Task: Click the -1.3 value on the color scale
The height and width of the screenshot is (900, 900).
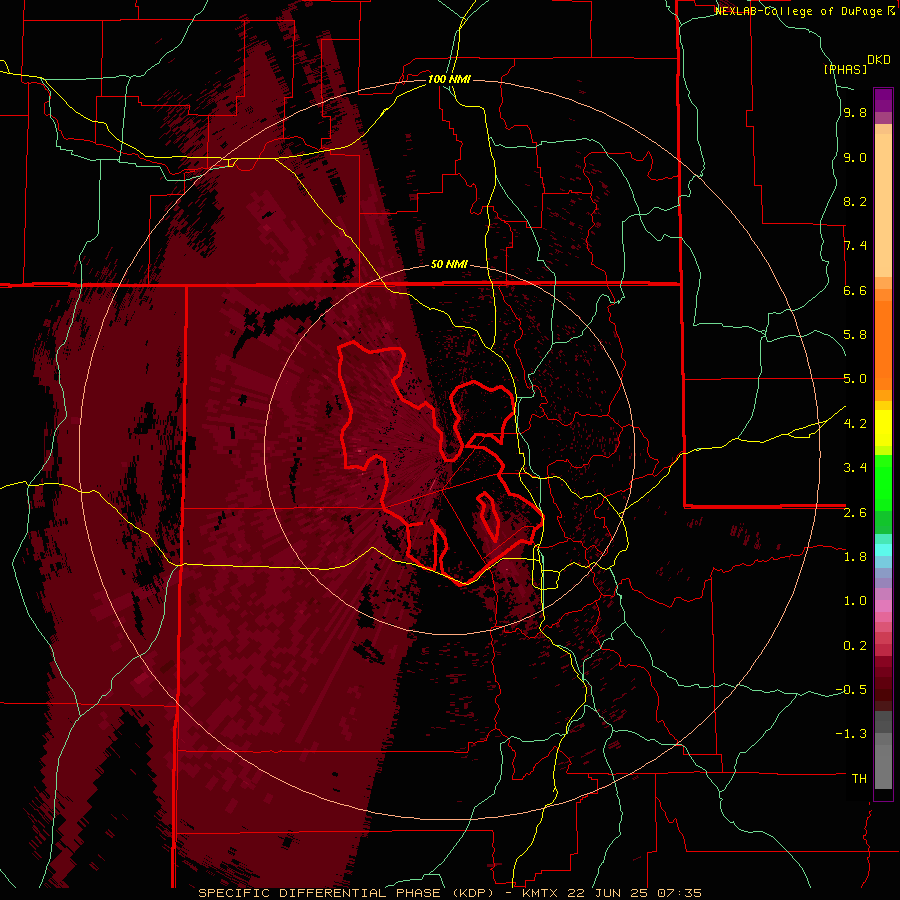Action: (851, 734)
